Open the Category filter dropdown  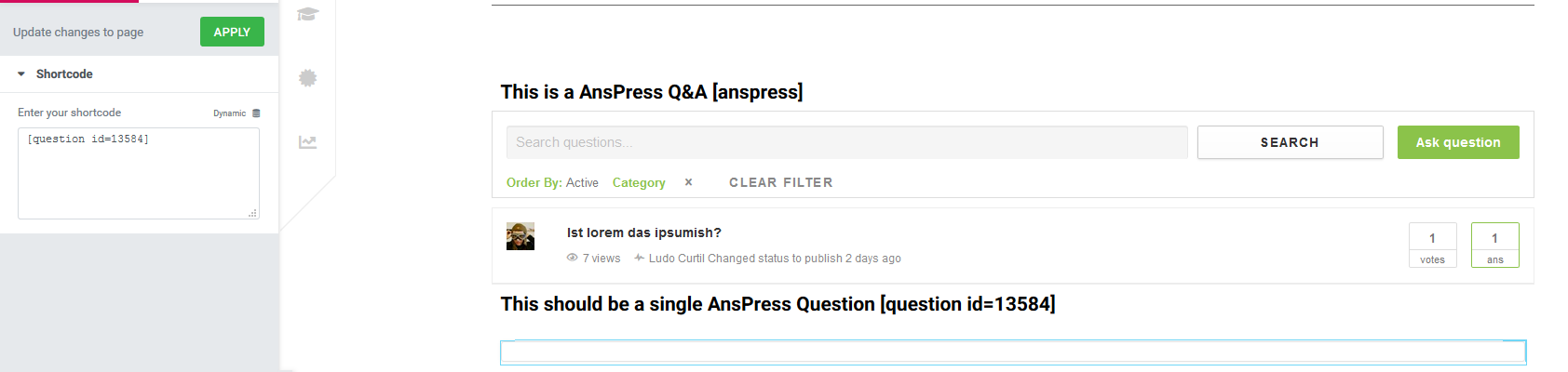click(x=639, y=183)
